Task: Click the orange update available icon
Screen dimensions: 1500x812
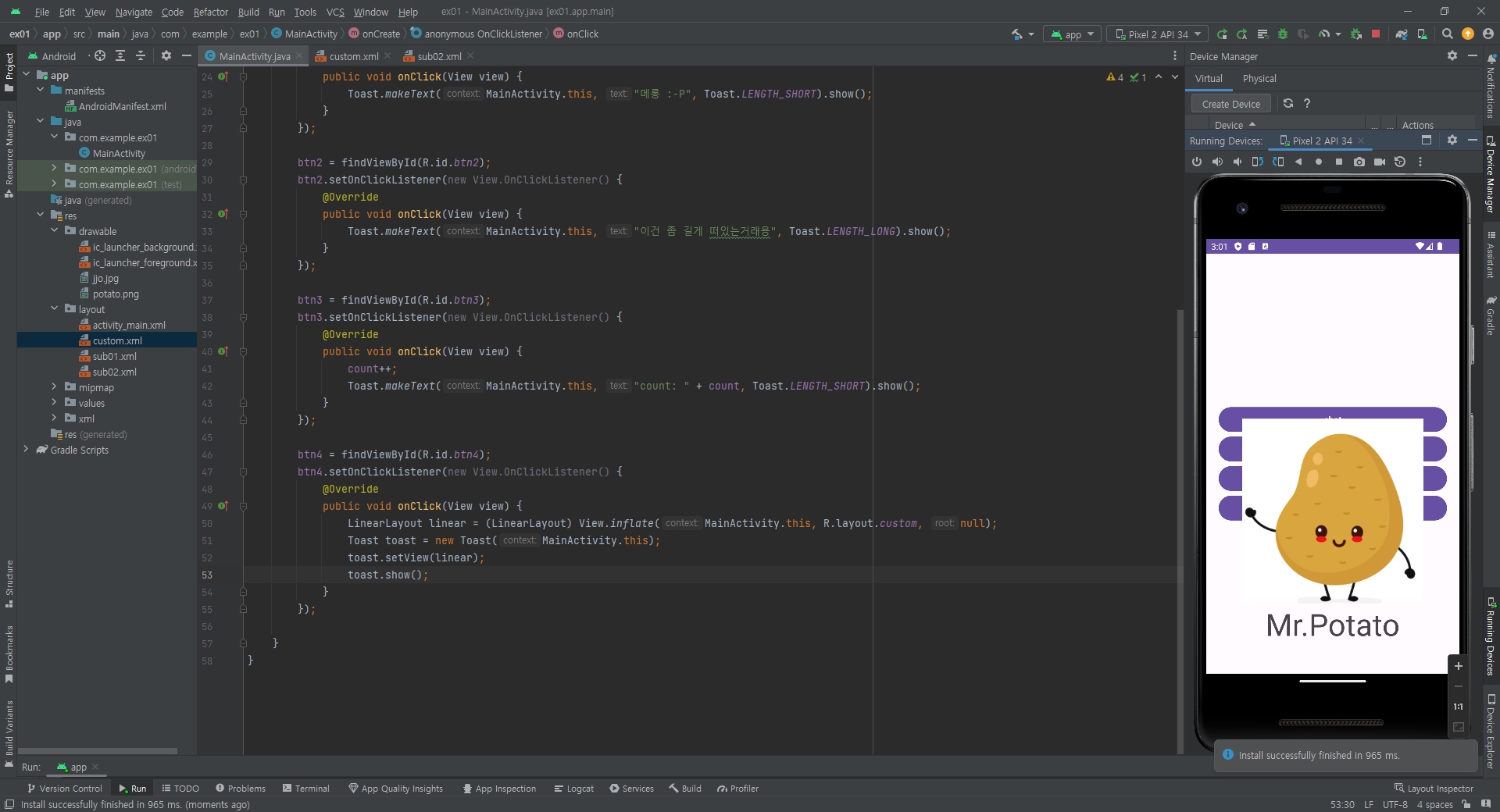Action: coord(1468,34)
